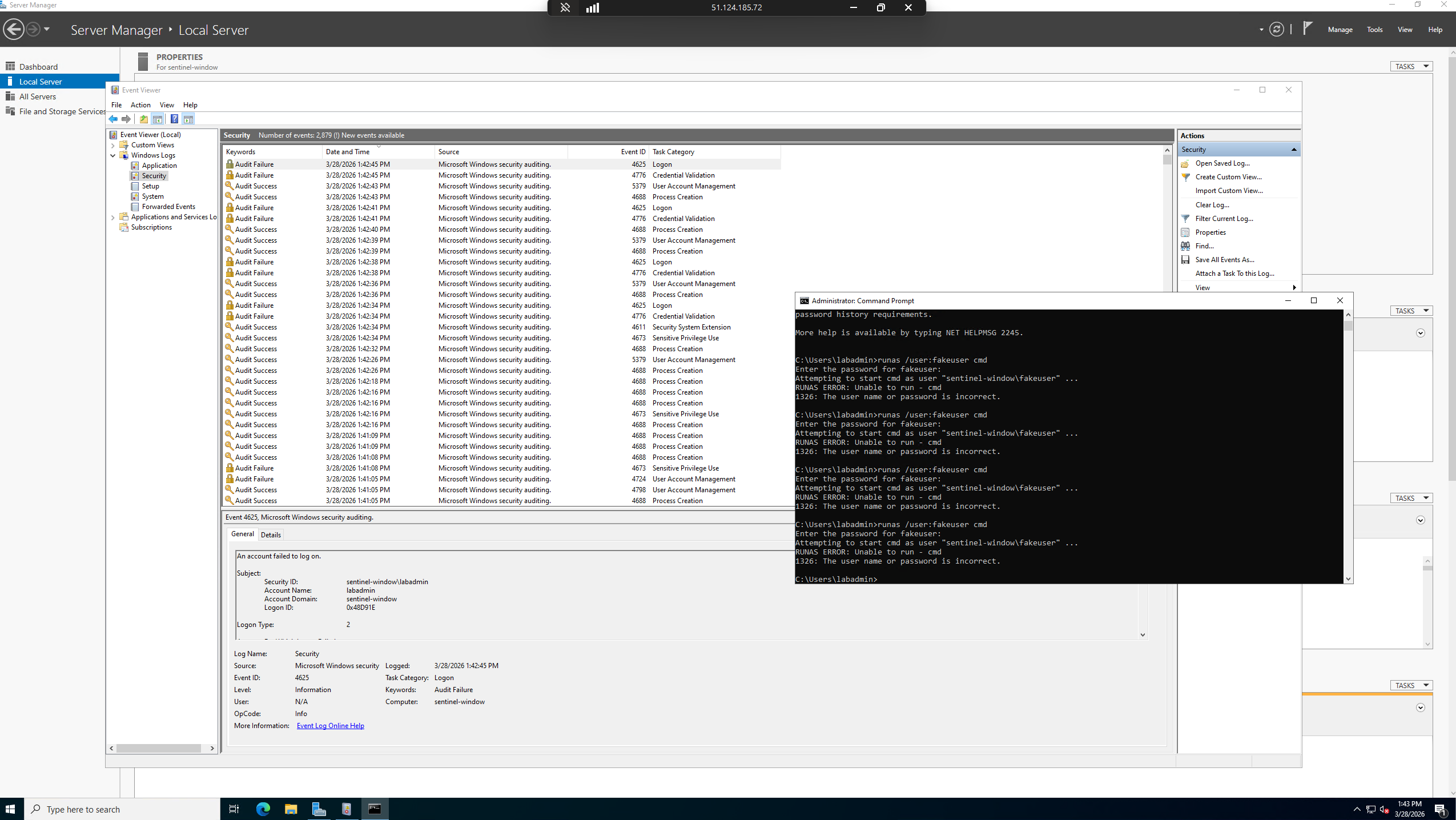Open the top TASKS dropdown
The width and height of the screenshot is (1456, 820).
(x=1411, y=66)
